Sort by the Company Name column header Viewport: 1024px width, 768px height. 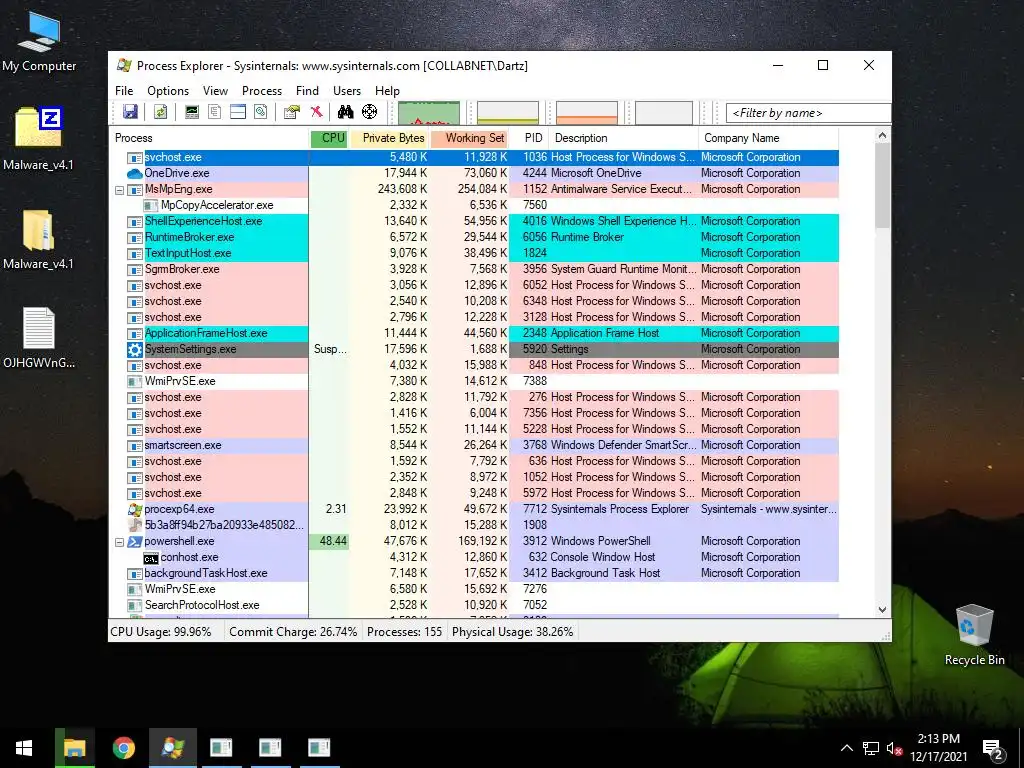[768, 138]
